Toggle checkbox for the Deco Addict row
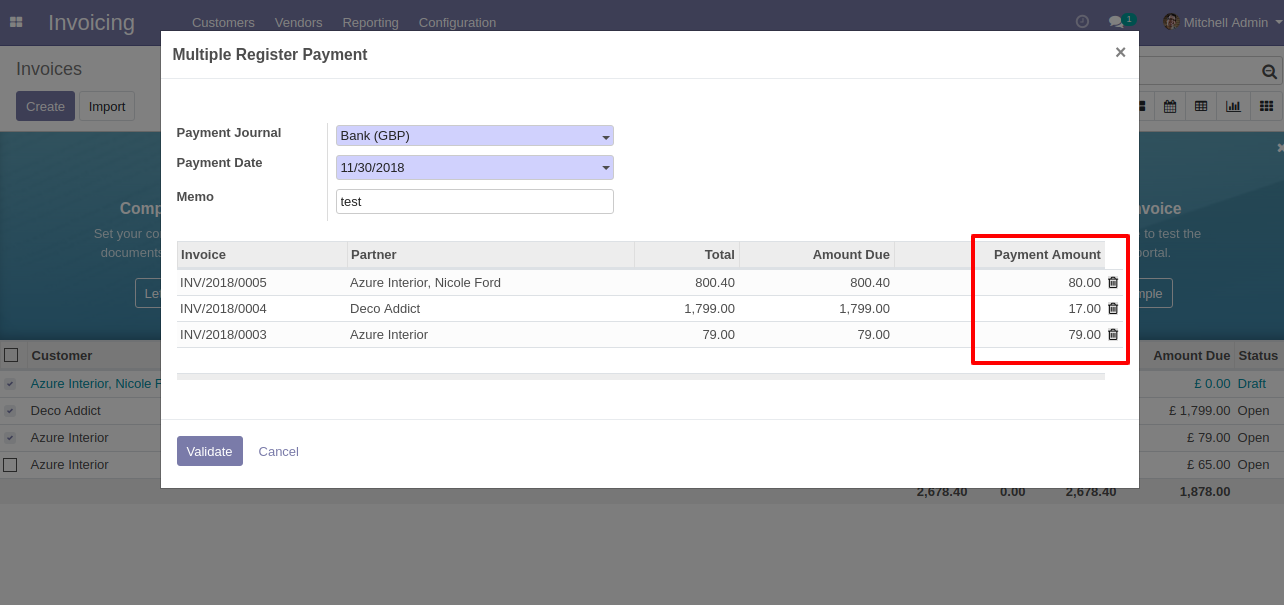The width and height of the screenshot is (1284, 605). click(10, 411)
